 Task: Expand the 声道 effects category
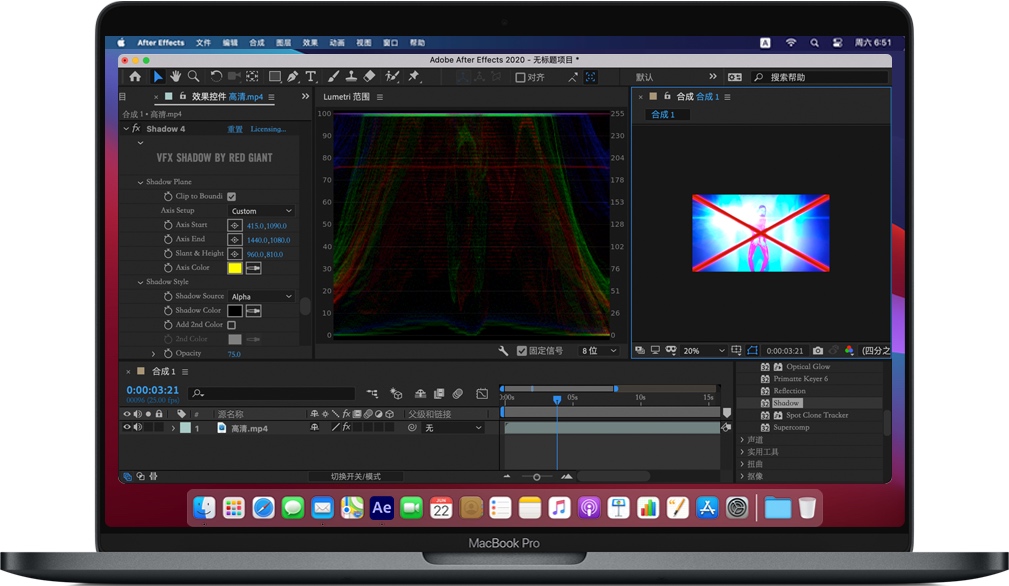754,439
